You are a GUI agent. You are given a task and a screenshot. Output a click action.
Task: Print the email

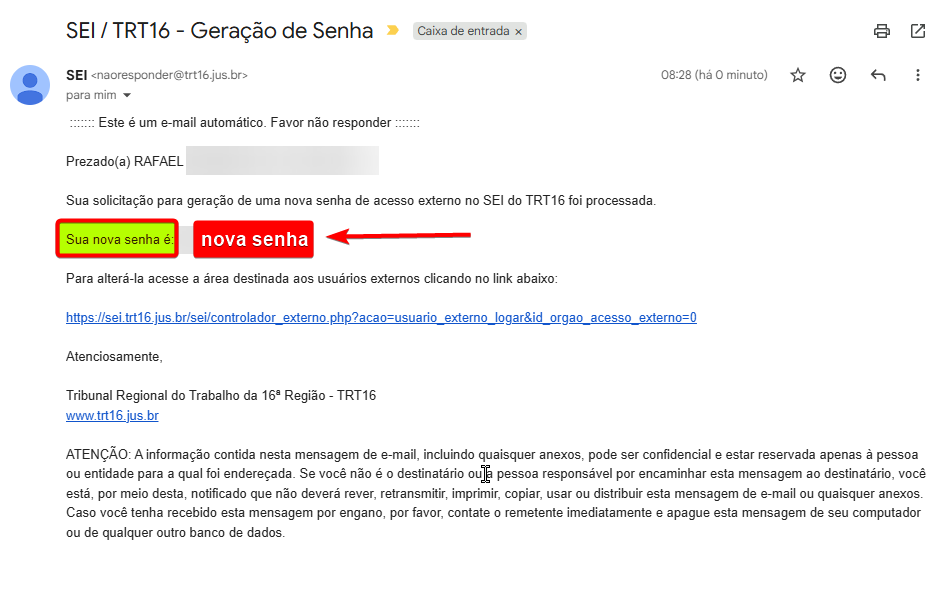[x=881, y=31]
